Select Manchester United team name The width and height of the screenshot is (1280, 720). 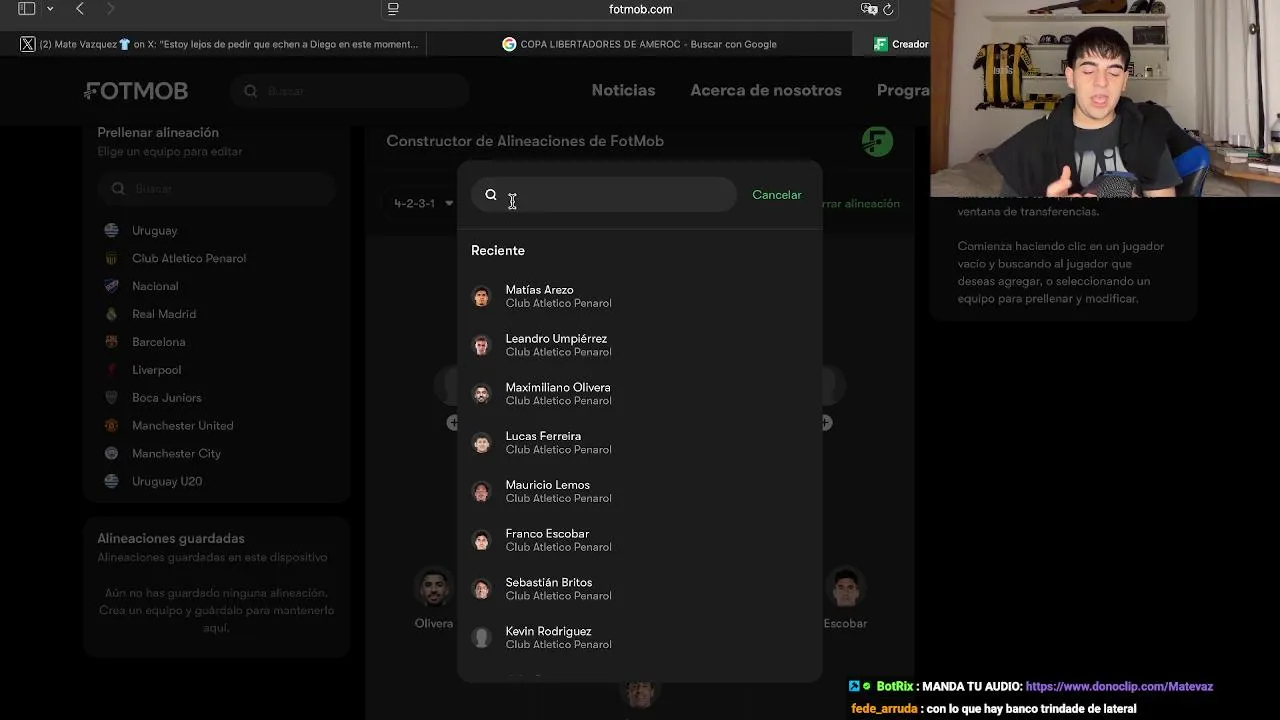[x=183, y=425]
